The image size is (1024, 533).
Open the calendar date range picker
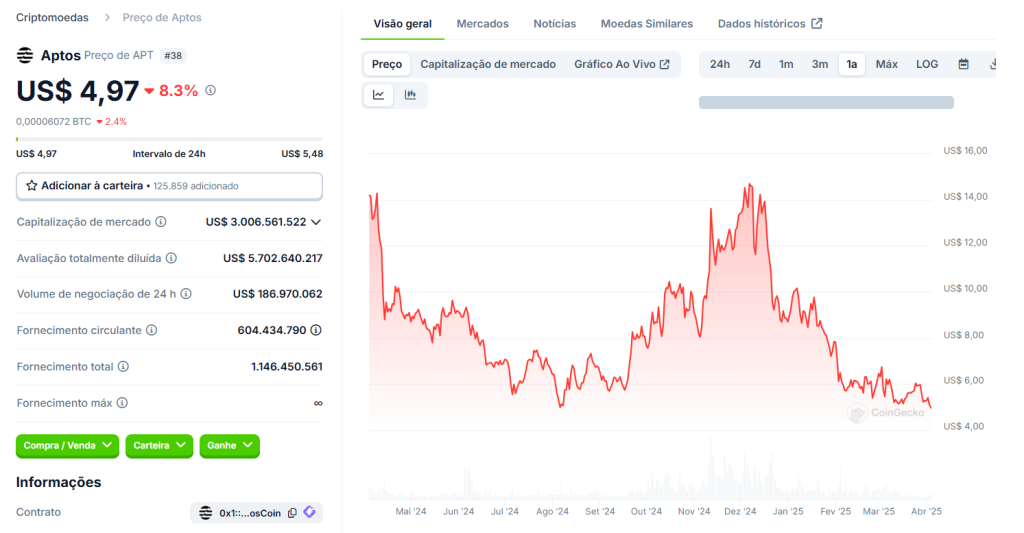[x=963, y=64]
